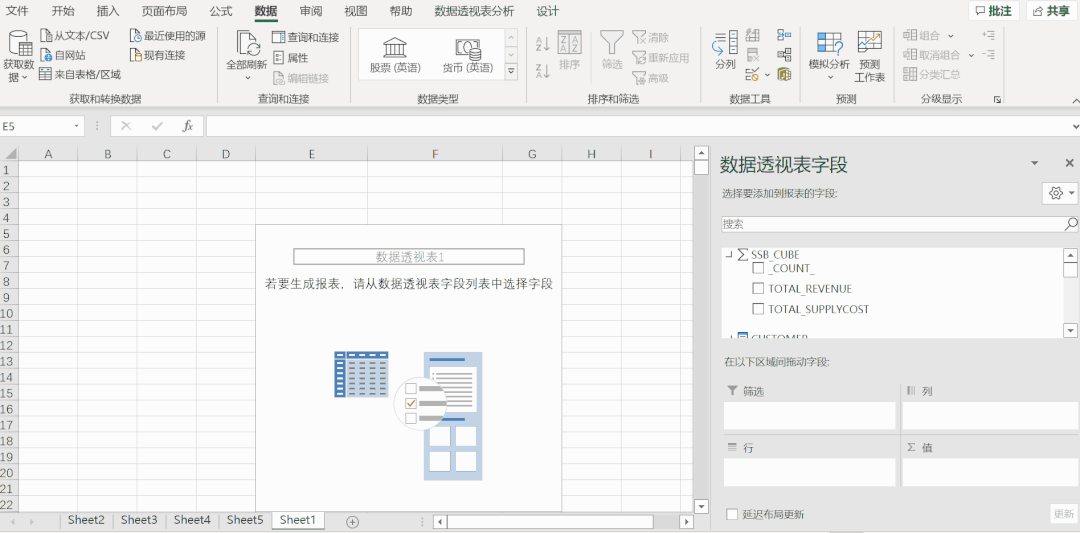Switch to the Insert (插入) tab
This screenshot has width=1080, height=533.
107,11
